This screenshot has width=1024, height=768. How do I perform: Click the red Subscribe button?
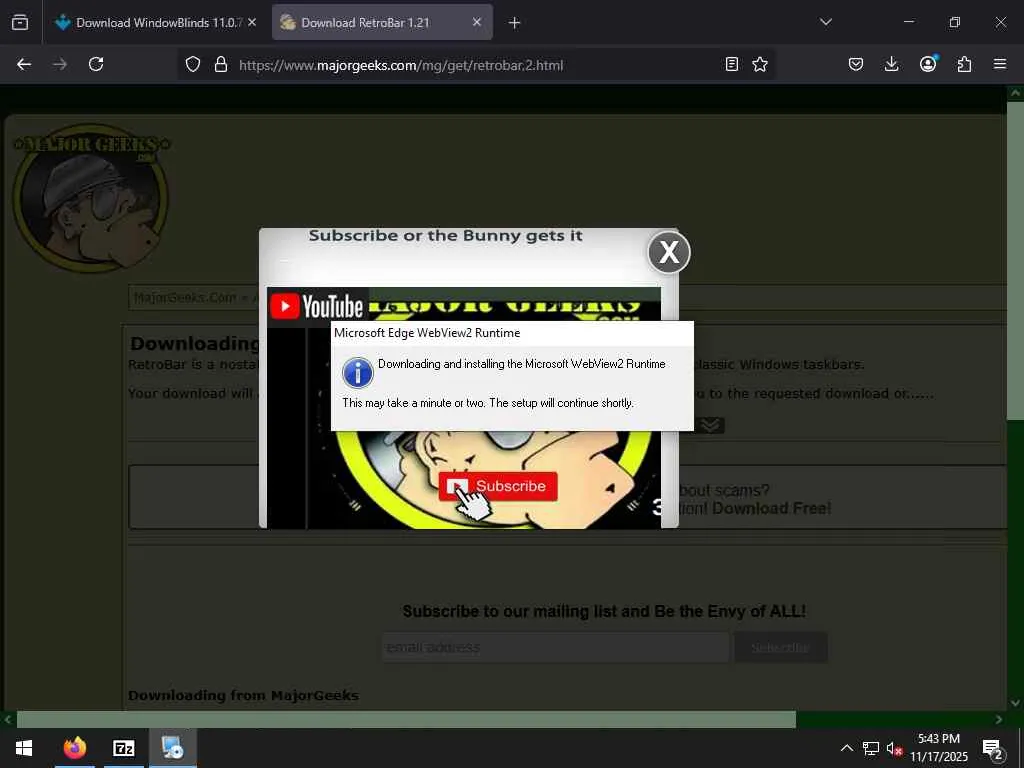point(498,487)
